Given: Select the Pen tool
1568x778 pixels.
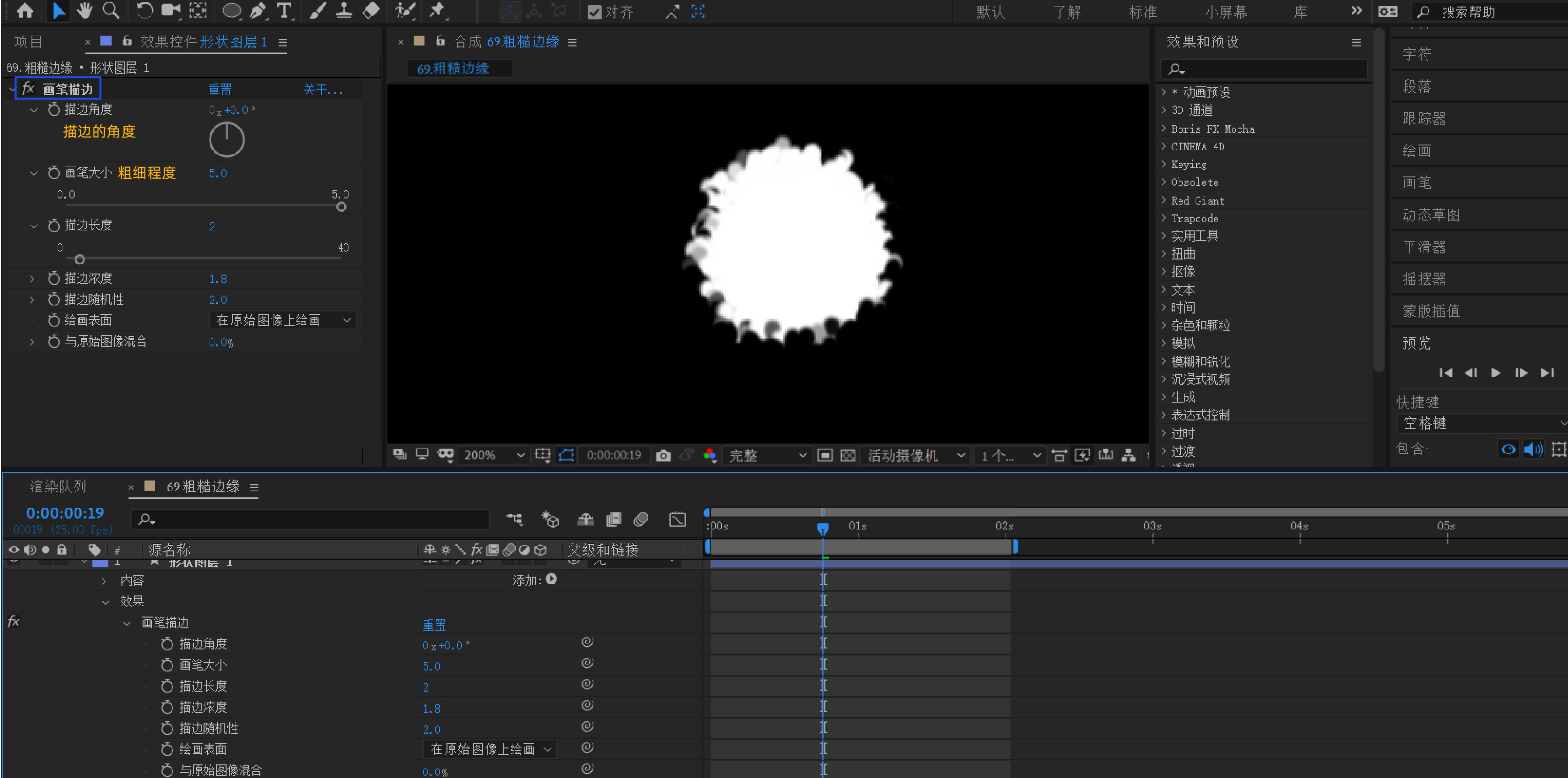Looking at the screenshot, I should point(258,10).
